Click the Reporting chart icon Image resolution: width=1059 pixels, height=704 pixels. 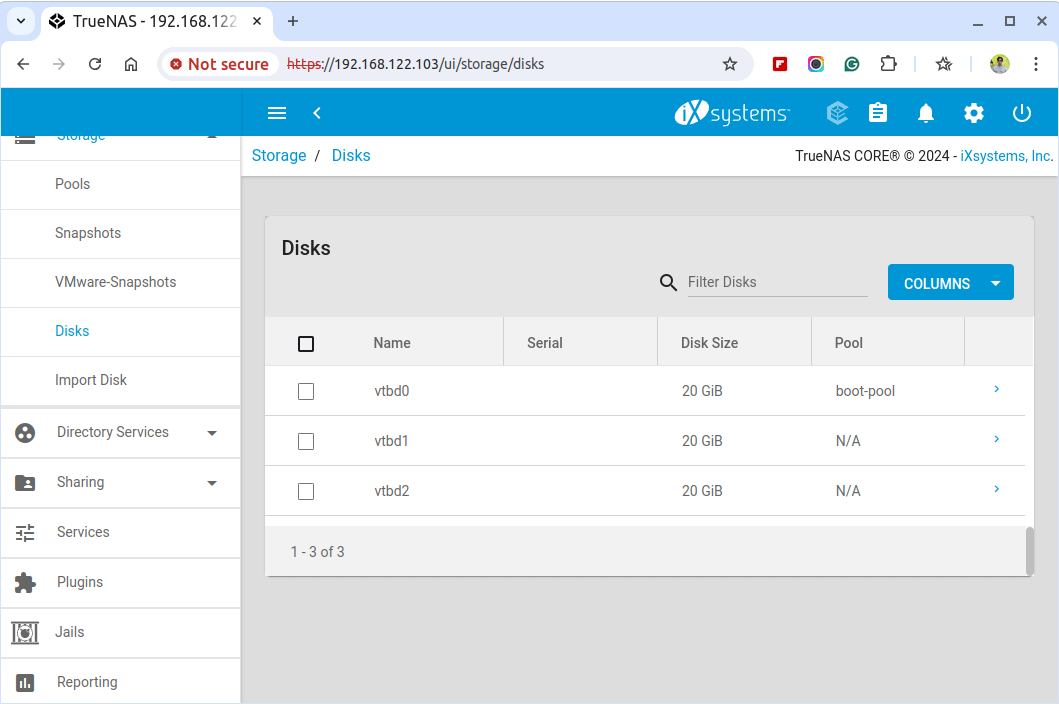tap(25, 682)
